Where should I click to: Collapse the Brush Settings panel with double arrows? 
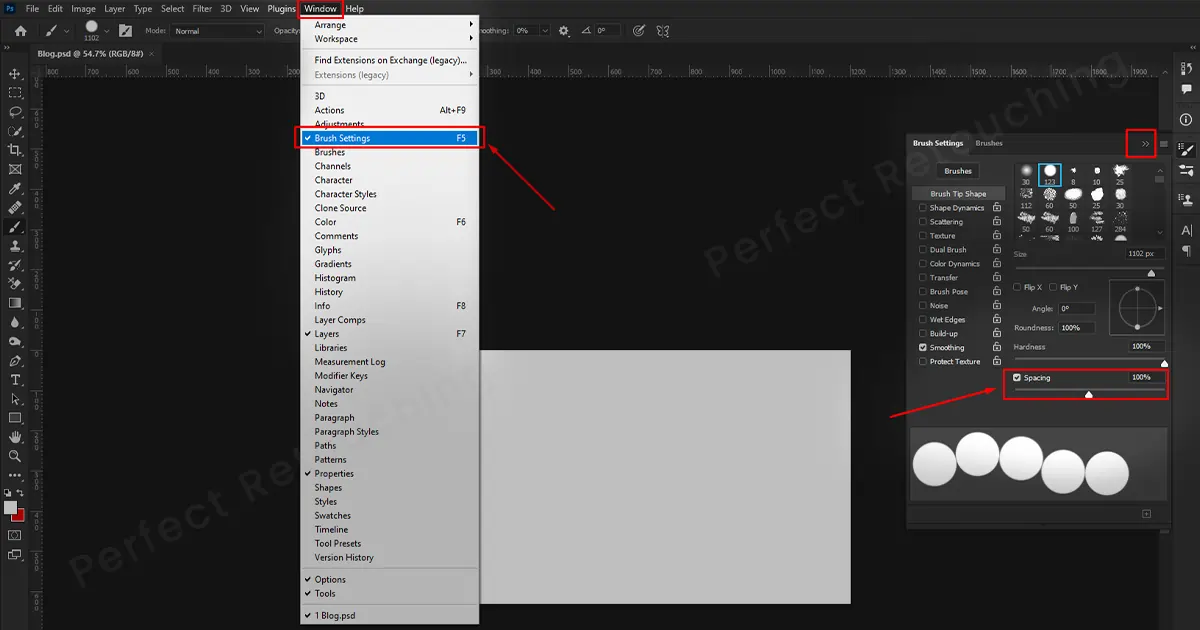(1142, 143)
